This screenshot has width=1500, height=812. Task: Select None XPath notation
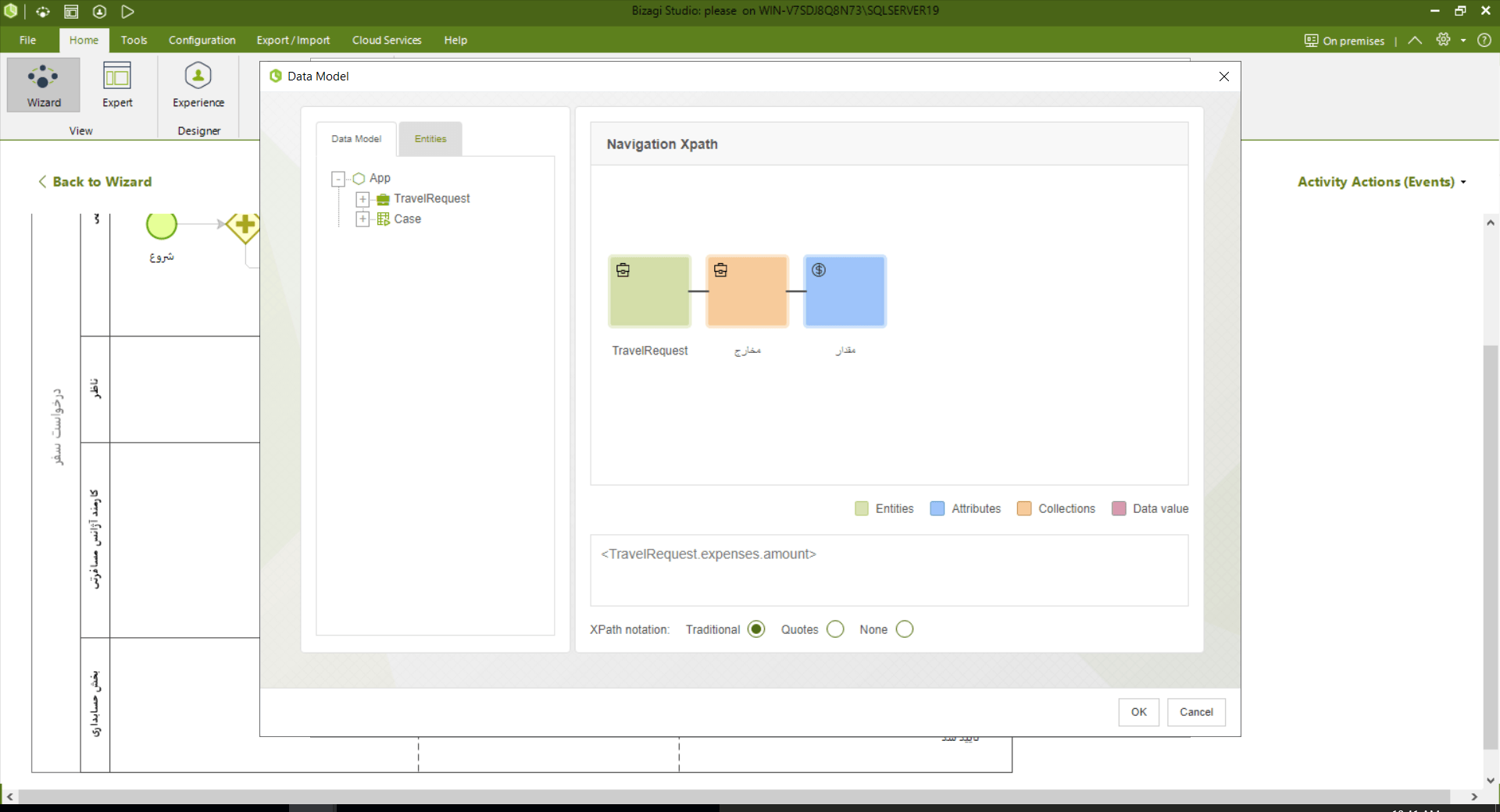905,629
